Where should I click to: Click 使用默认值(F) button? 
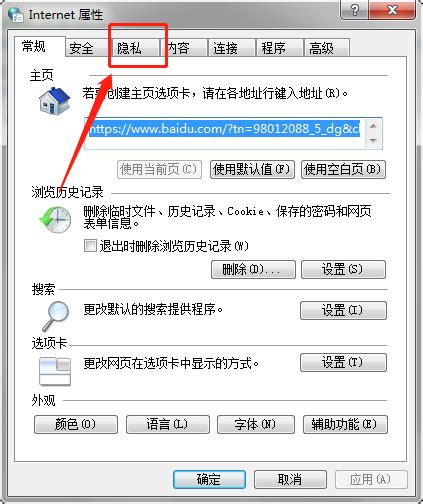coord(252,170)
